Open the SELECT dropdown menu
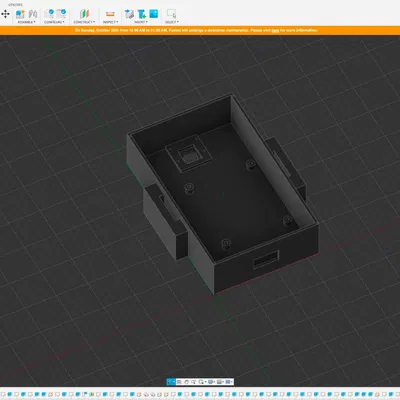 tap(172, 22)
